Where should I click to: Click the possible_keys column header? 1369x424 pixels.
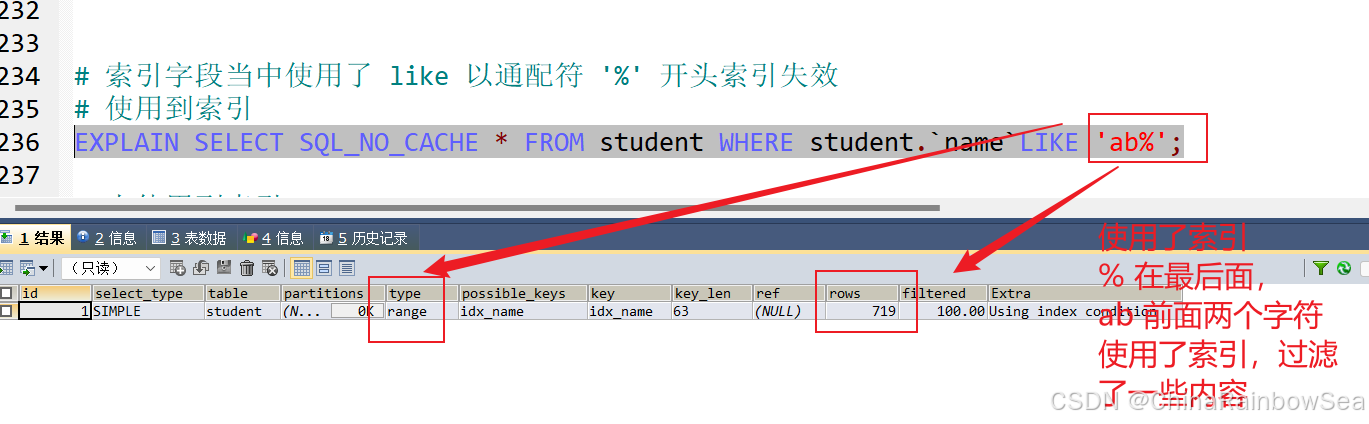point(514,293)
